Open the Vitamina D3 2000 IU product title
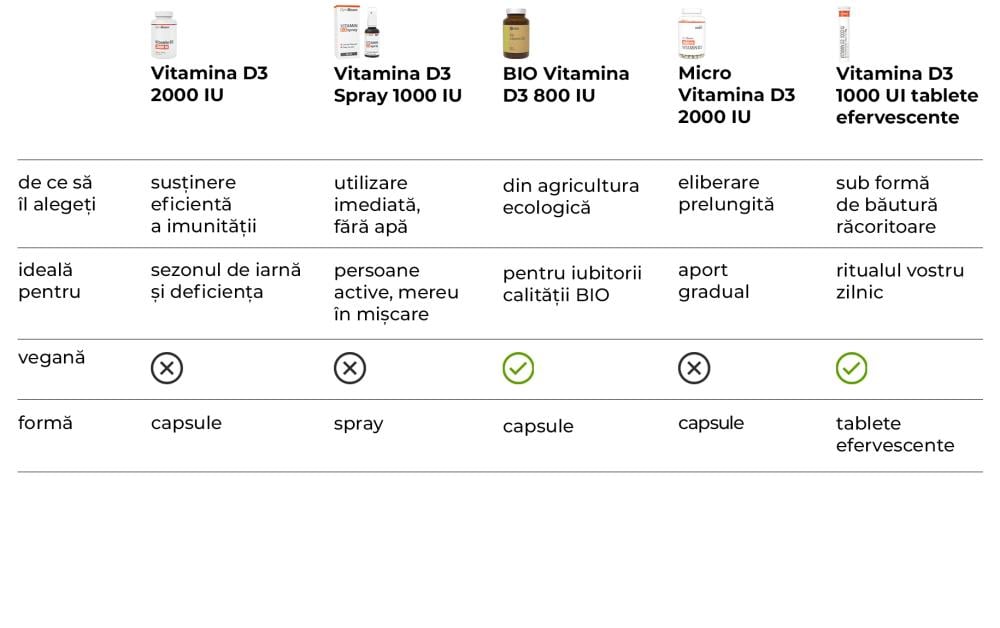Viewport: 1000px width, 628px height. 209,84
